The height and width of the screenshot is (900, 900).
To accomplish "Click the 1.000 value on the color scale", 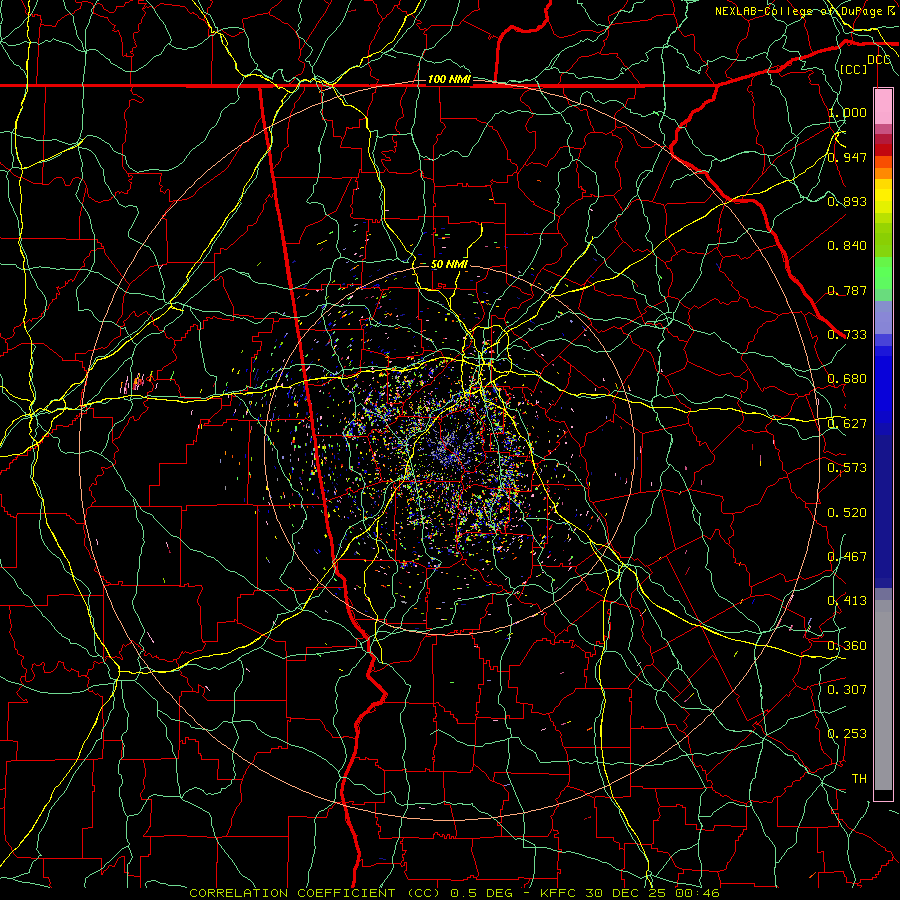I will [x=847, y=112].
